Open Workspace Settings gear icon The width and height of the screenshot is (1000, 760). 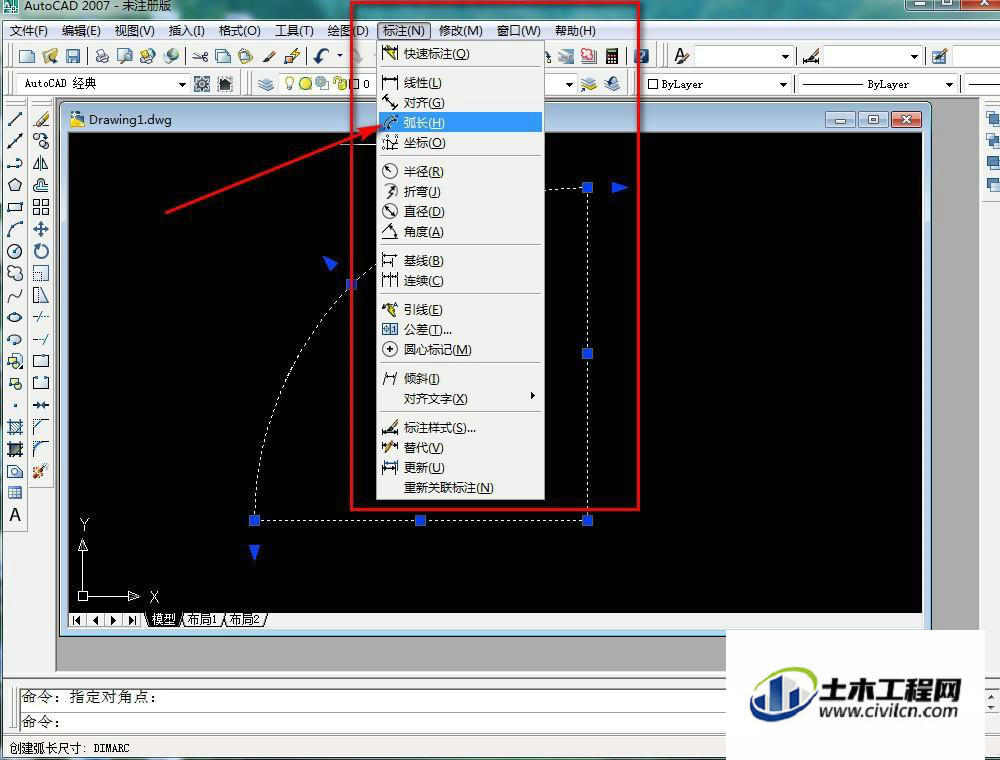(202, 84)
